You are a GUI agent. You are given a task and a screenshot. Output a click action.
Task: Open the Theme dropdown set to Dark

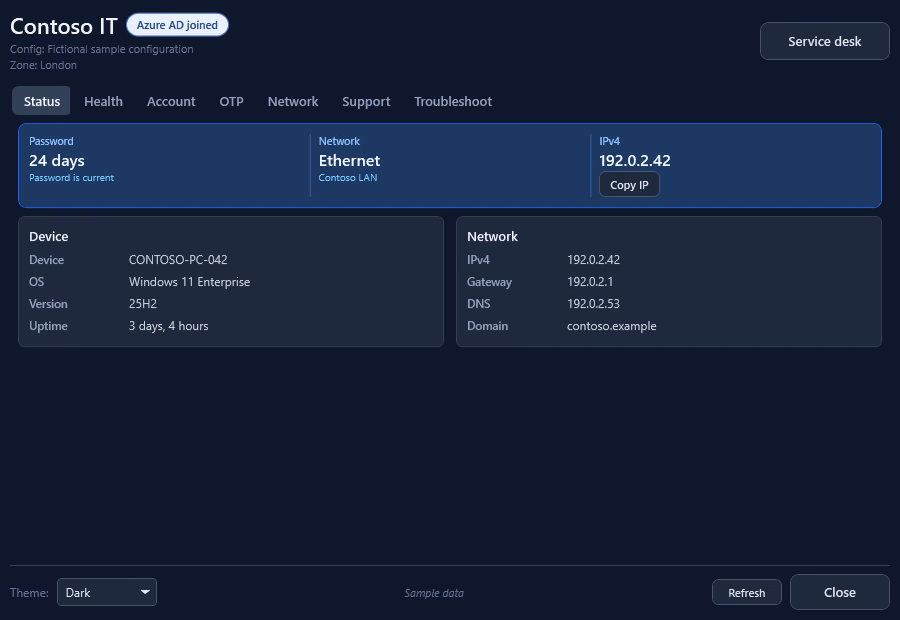click(x=107, y=592)
